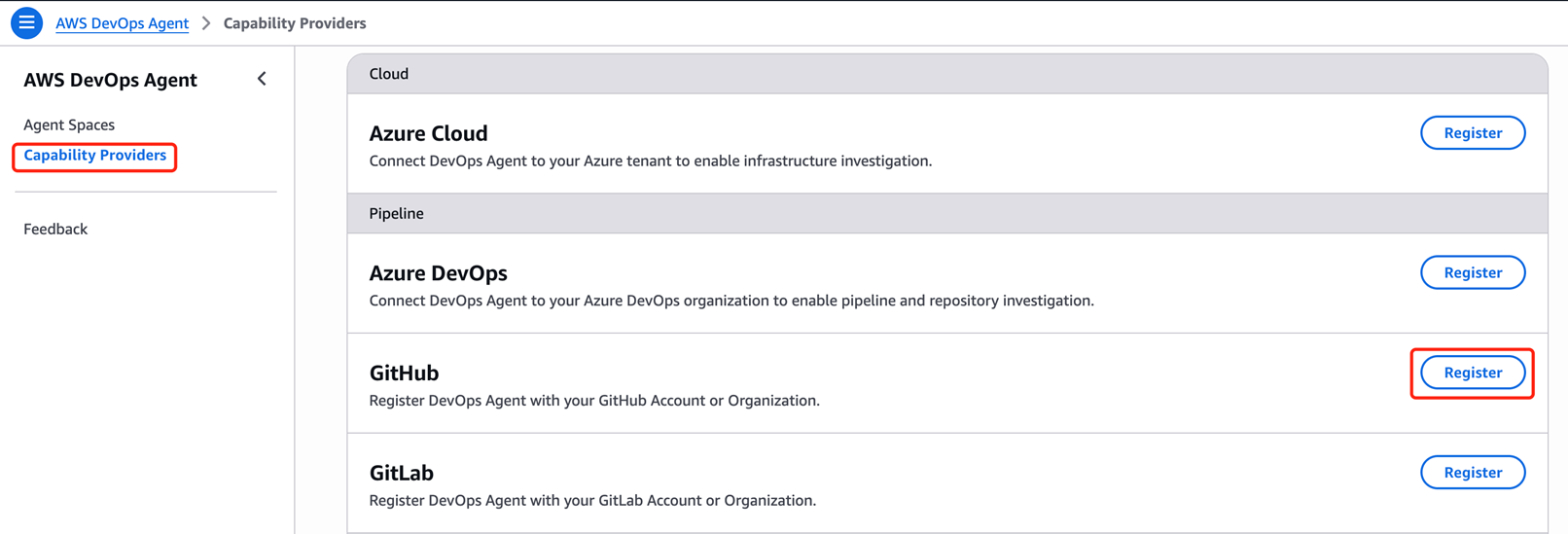Screen dimensions: 1568x534
Task: Open the Feedback sidebar link
Action: [55, 229]
